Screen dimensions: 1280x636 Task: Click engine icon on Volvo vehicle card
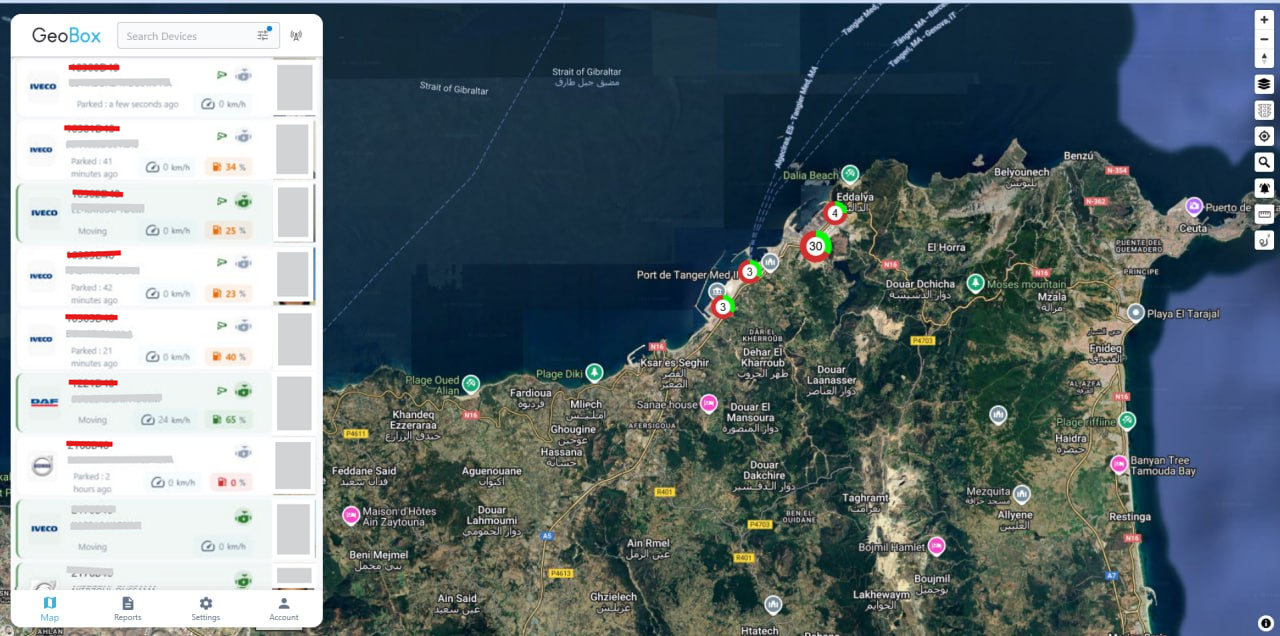pyautogui.click(x=243, y=453)
